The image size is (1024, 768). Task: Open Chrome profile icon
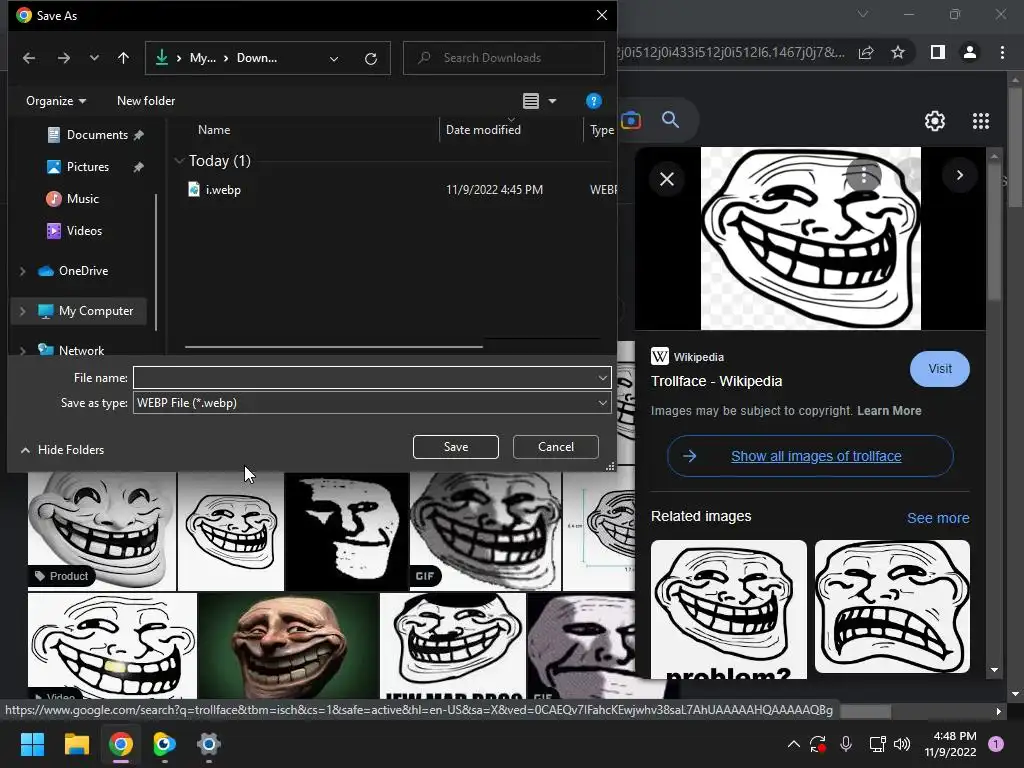[970, 52]
